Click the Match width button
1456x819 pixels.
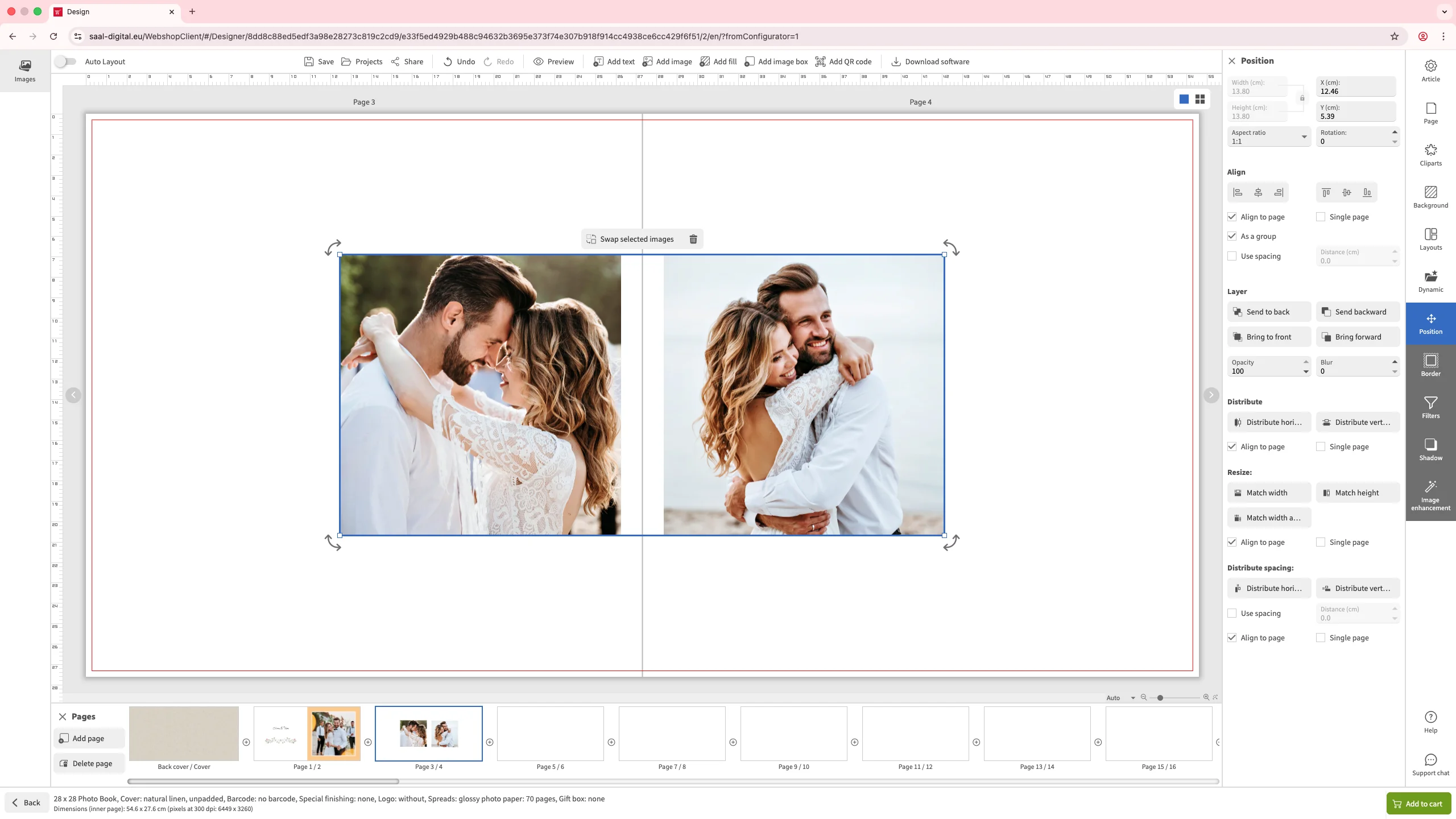click(1268, 493)
